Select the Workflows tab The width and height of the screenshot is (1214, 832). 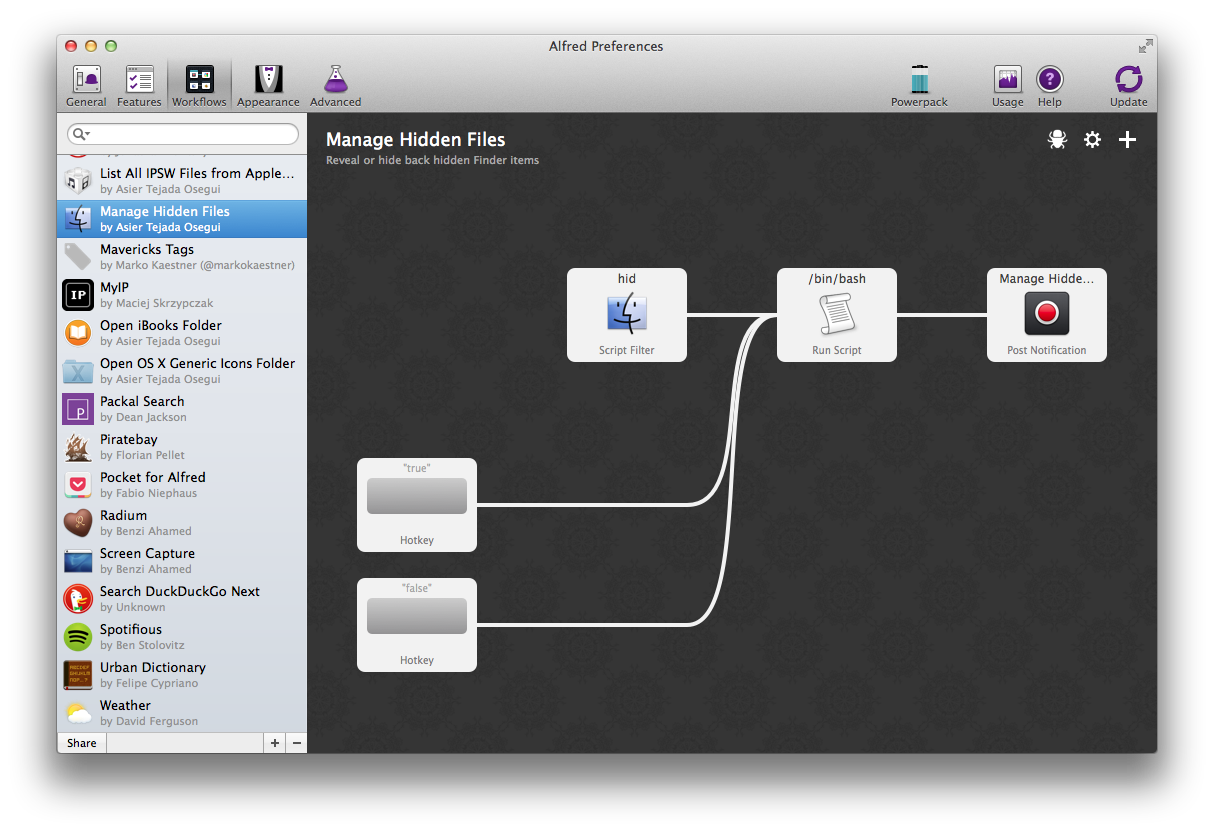(x=199, y=86)
